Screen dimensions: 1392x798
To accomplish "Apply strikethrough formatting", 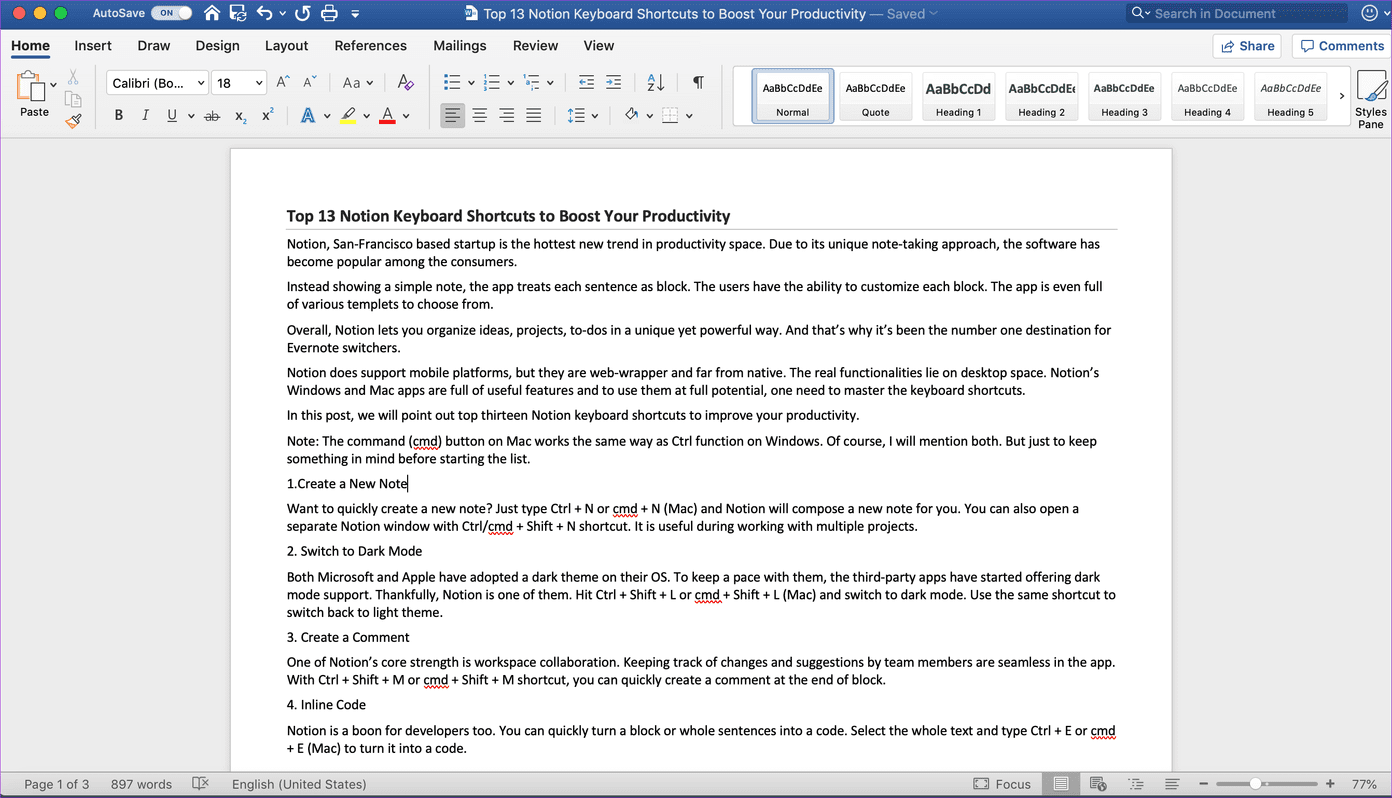I will [x=211, y=116].
